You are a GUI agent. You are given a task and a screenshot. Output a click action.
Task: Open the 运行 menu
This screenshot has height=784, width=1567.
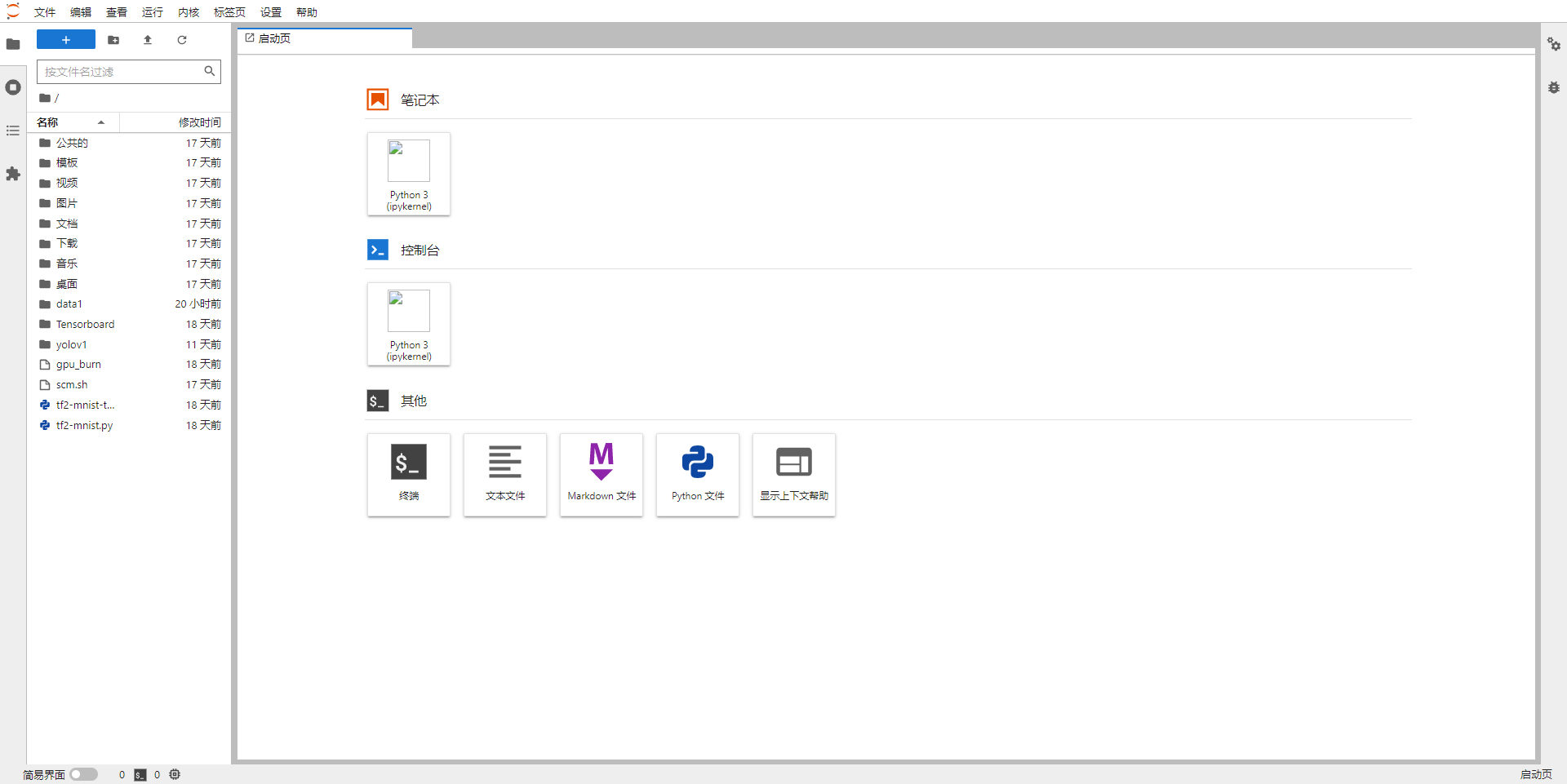pos(153,12)
